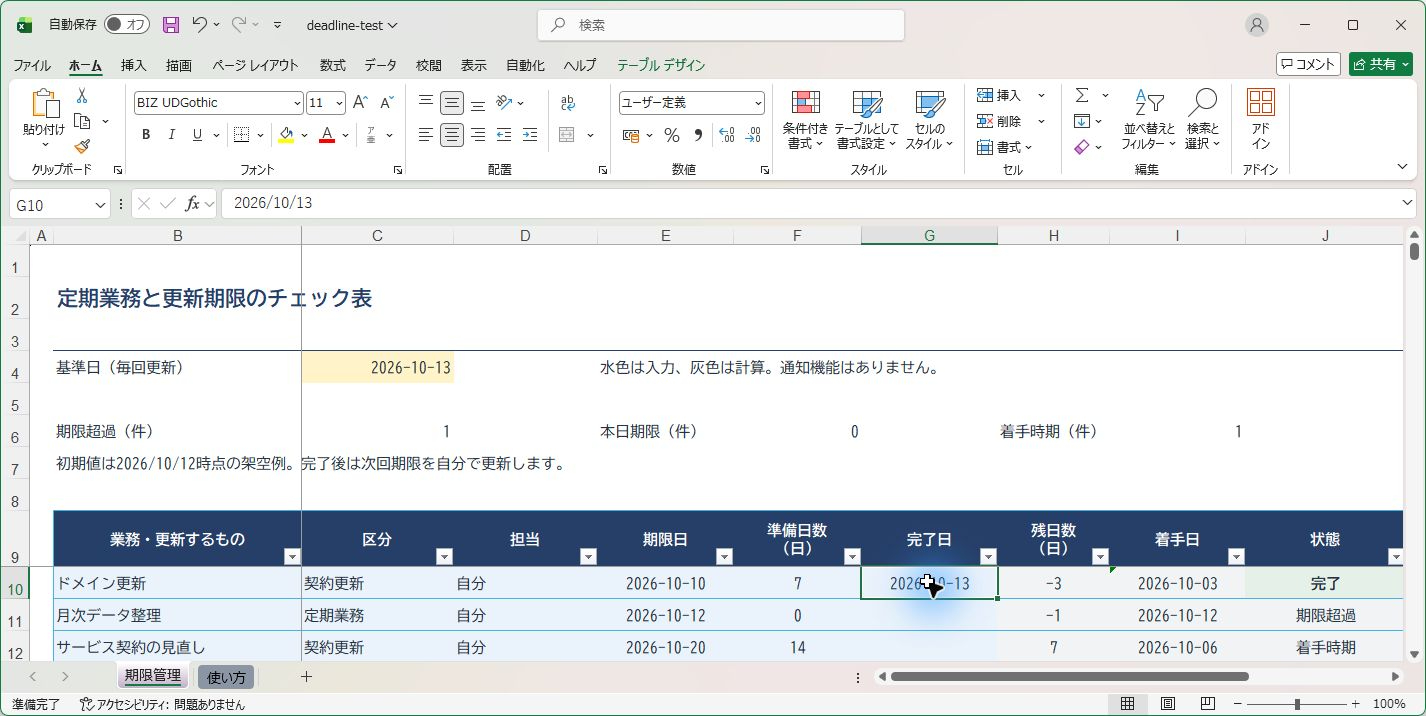
Task: Open the ファイル menu tab
Action: (32, 65)
